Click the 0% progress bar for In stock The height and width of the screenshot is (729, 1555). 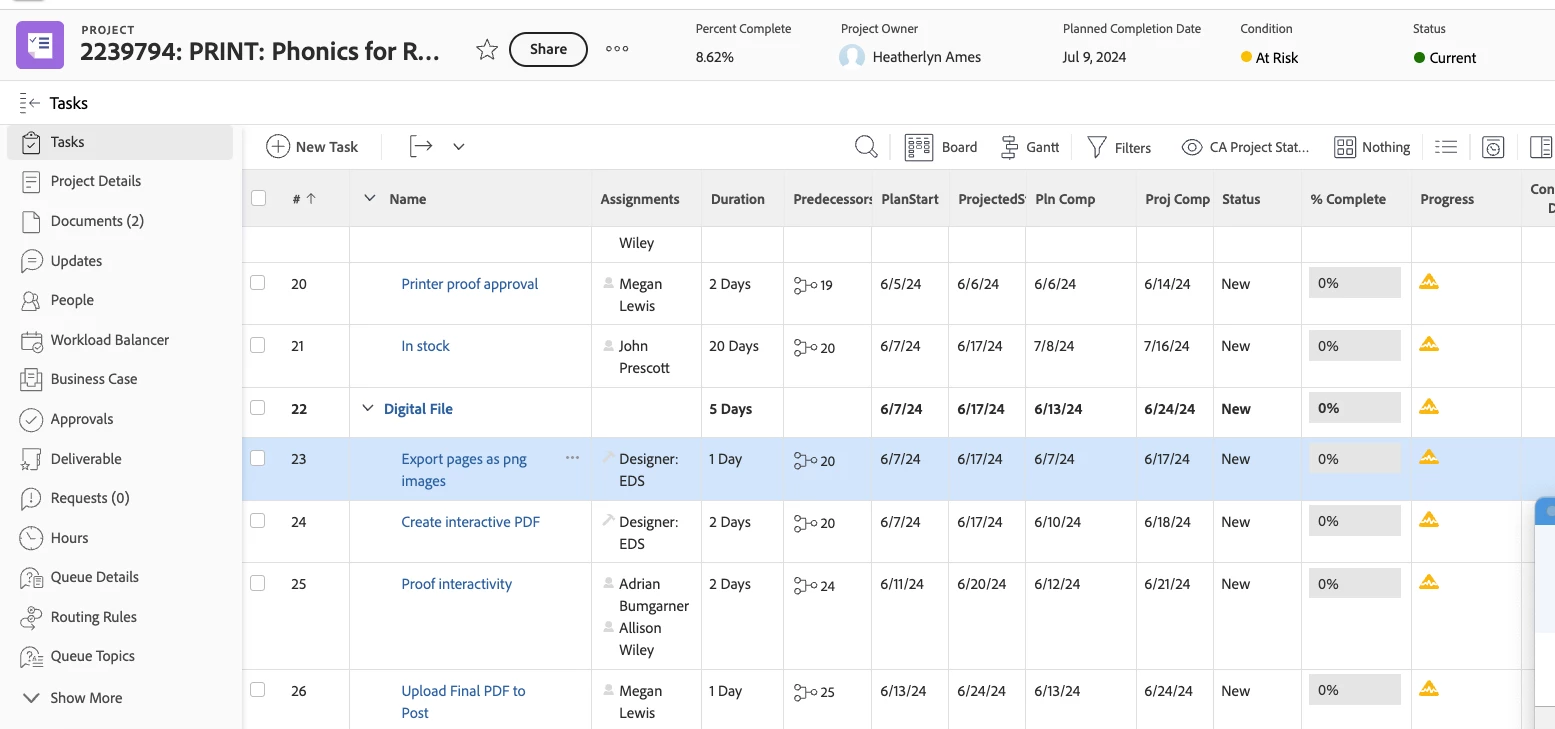(x=1354, y=346)
